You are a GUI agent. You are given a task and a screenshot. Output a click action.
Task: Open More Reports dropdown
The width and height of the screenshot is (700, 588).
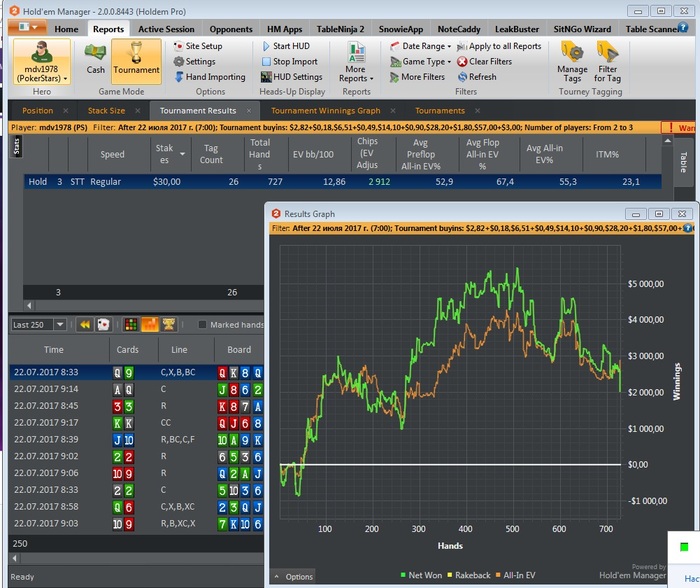pyautogui.click(x=356, y=63)
